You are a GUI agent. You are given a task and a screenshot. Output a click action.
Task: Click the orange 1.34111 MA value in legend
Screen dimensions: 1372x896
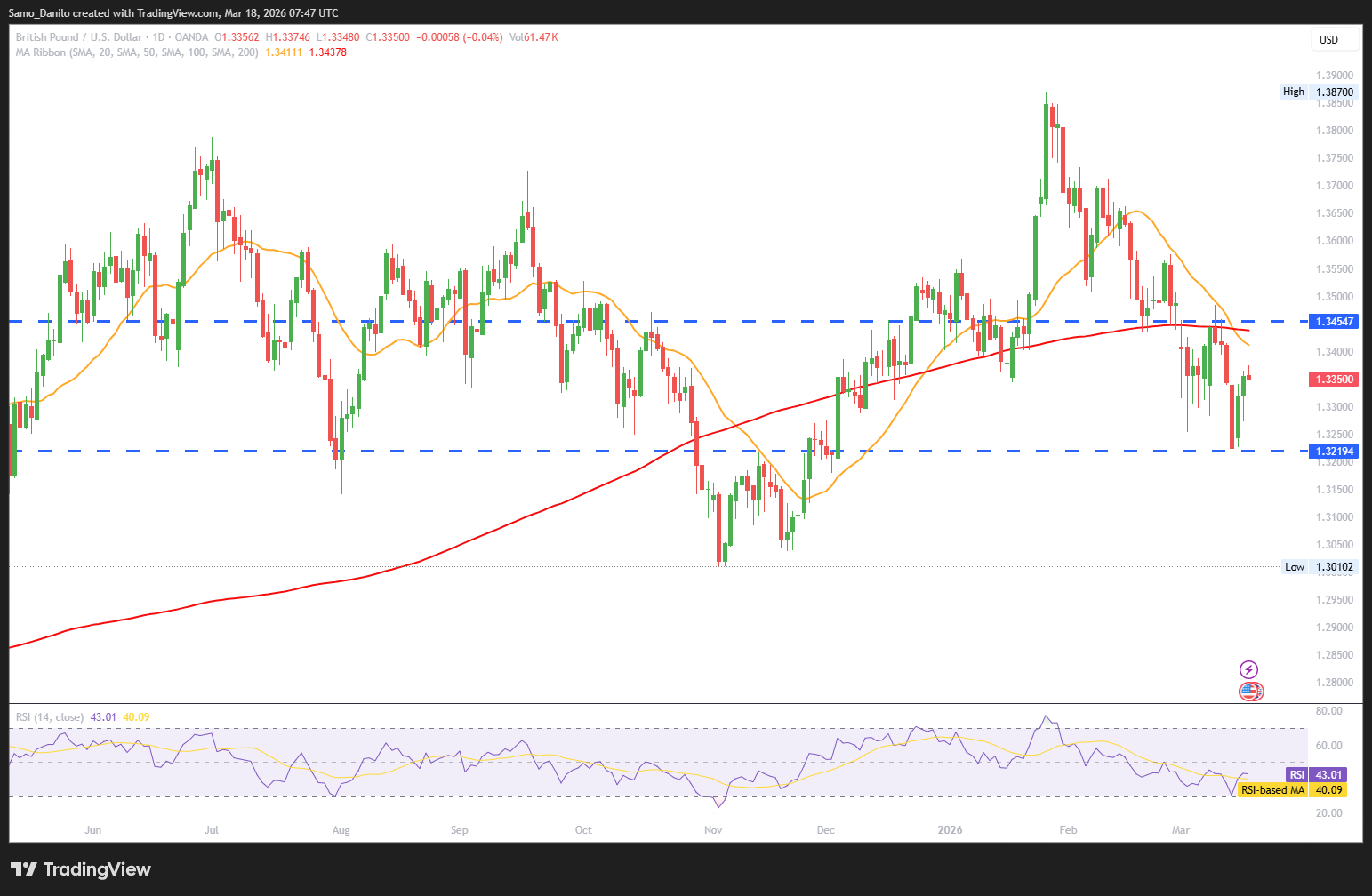pos(284,52)
